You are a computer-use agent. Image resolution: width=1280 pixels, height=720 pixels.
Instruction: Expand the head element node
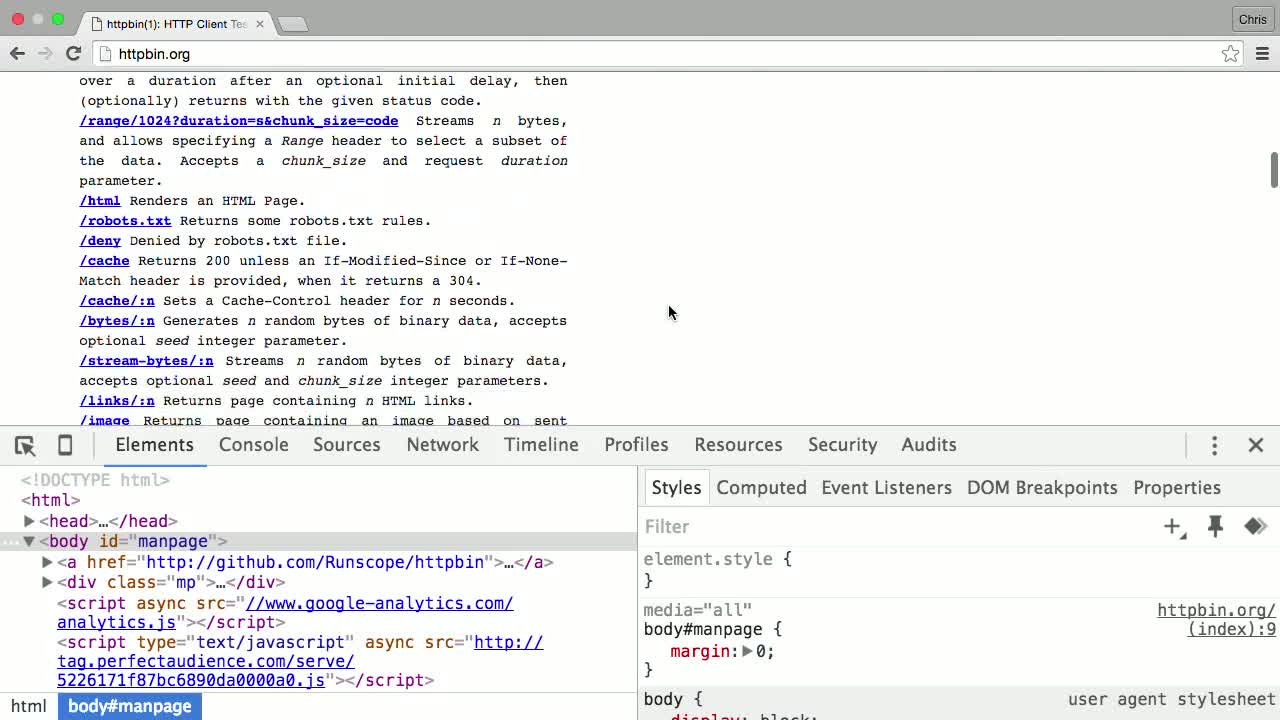click(x=29, y=520)
